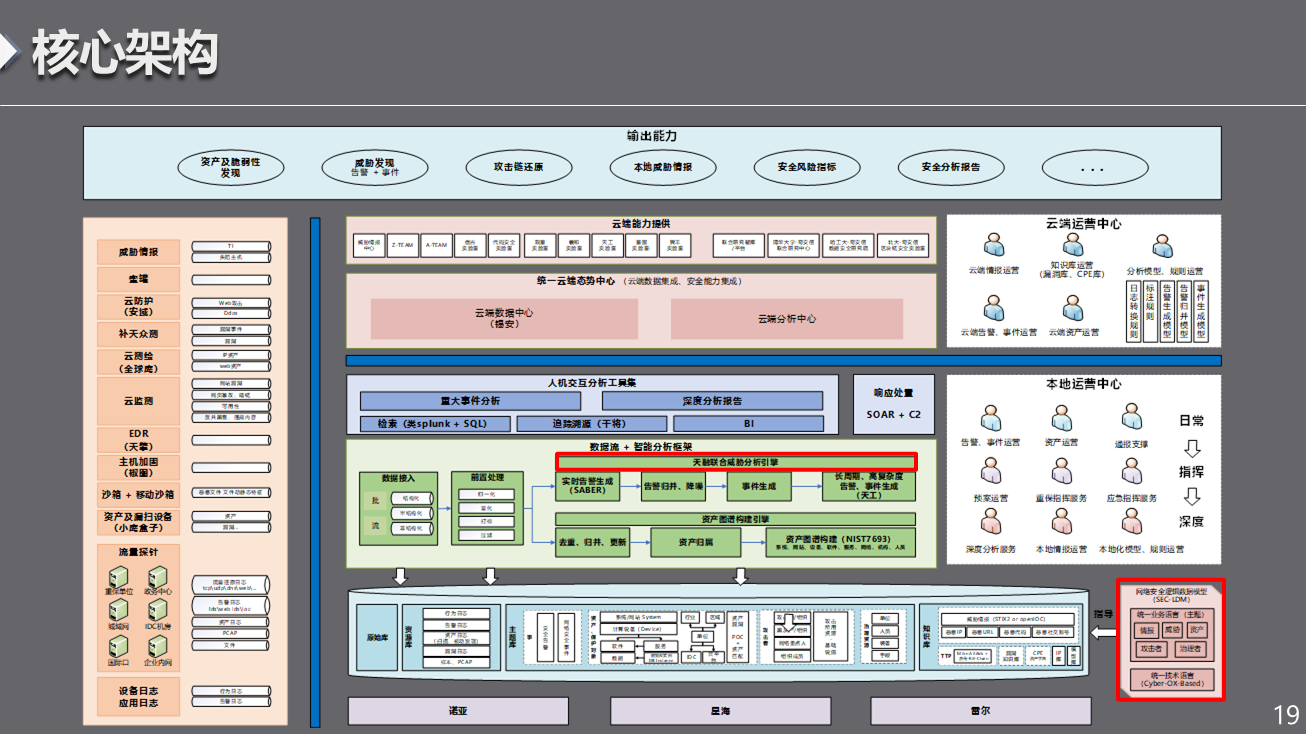Select the 雷尔 box at the bottom

[980, 711]
